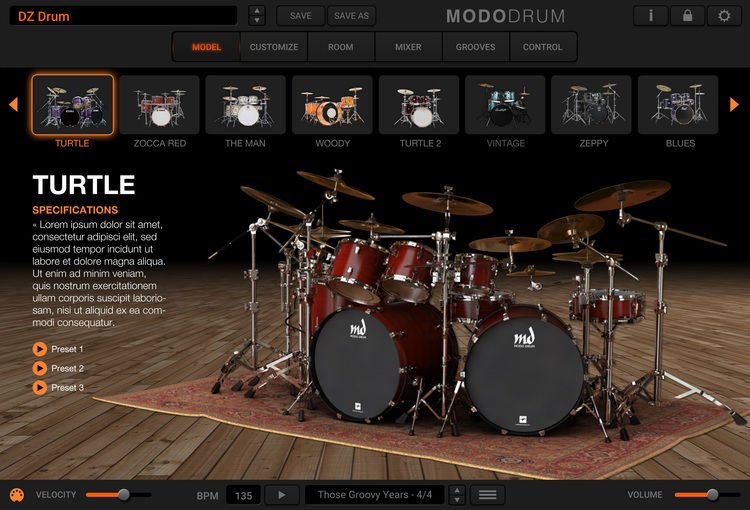Screen dimensions: 750x510
Task: Select the next groove with the down arrow
Action: [457, 499]
